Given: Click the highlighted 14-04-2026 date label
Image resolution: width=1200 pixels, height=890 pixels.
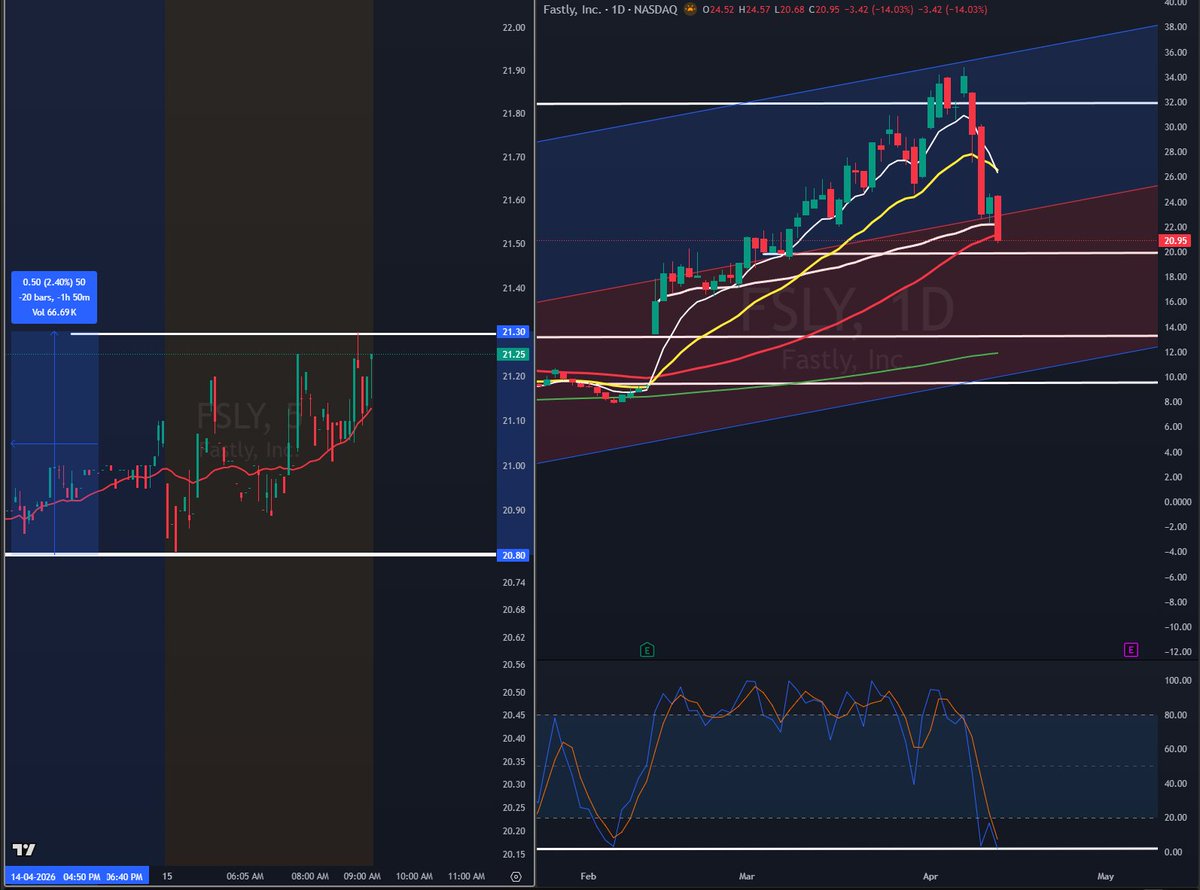Looking at the screenshot, I should (x=31, y=876).
